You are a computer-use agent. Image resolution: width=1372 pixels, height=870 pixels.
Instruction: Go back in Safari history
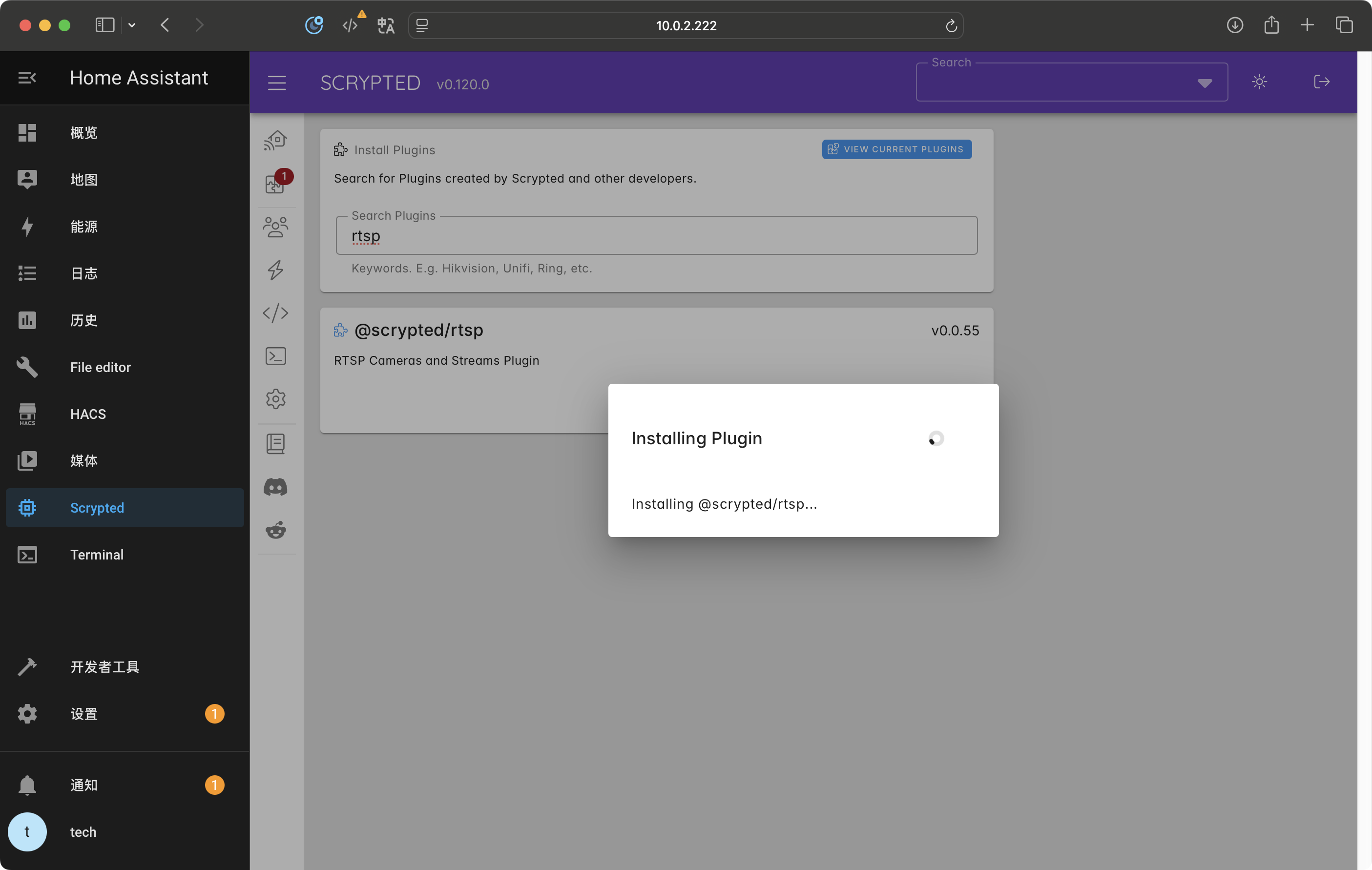(x=165, y=25)
